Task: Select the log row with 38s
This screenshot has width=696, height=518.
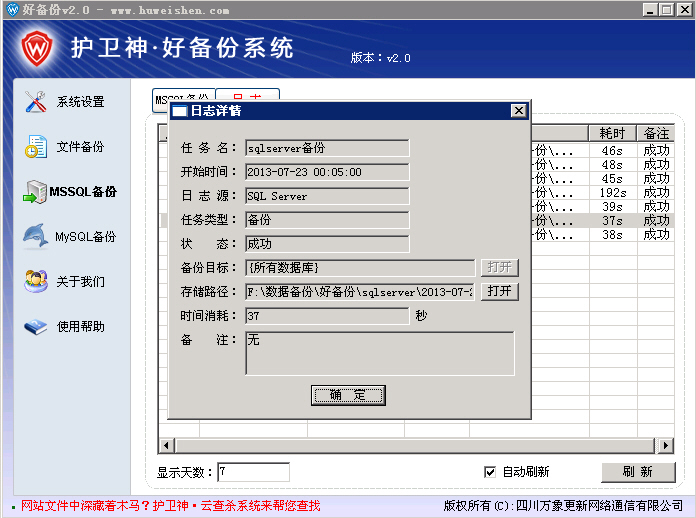Action: 603,234
